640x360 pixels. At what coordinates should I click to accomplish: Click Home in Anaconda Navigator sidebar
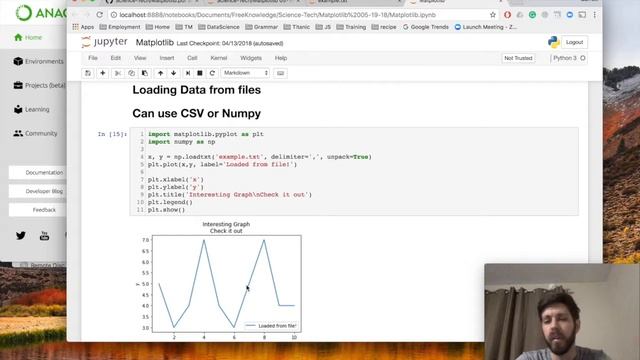click(28, 37)
